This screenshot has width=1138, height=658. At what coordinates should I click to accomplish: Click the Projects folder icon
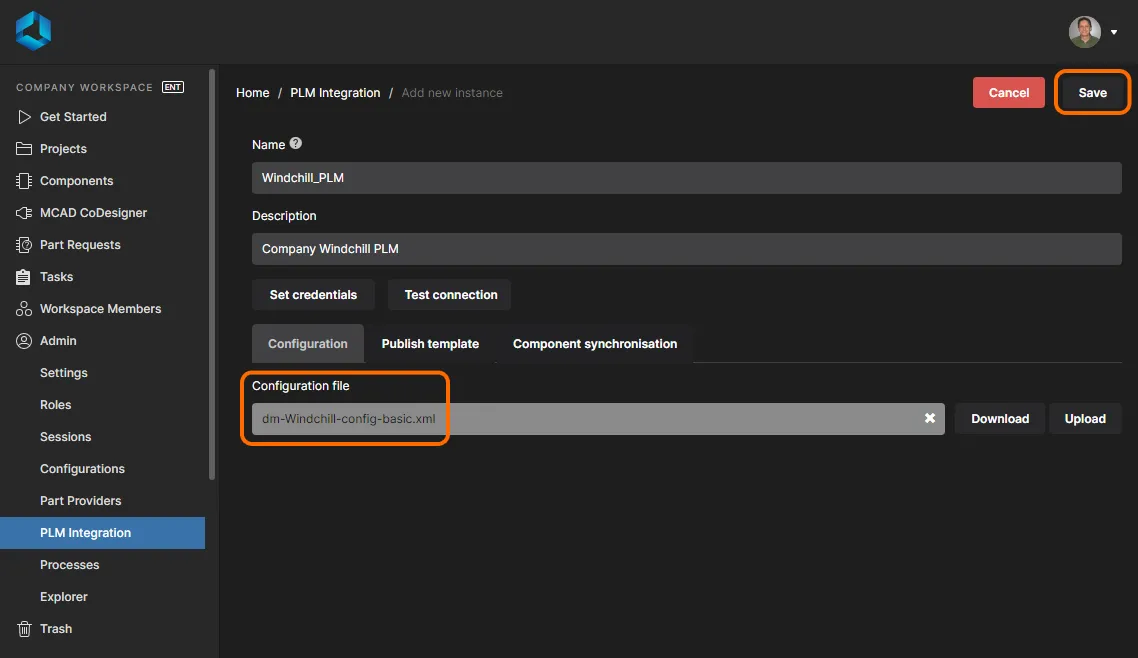click(x=24, y=149)
